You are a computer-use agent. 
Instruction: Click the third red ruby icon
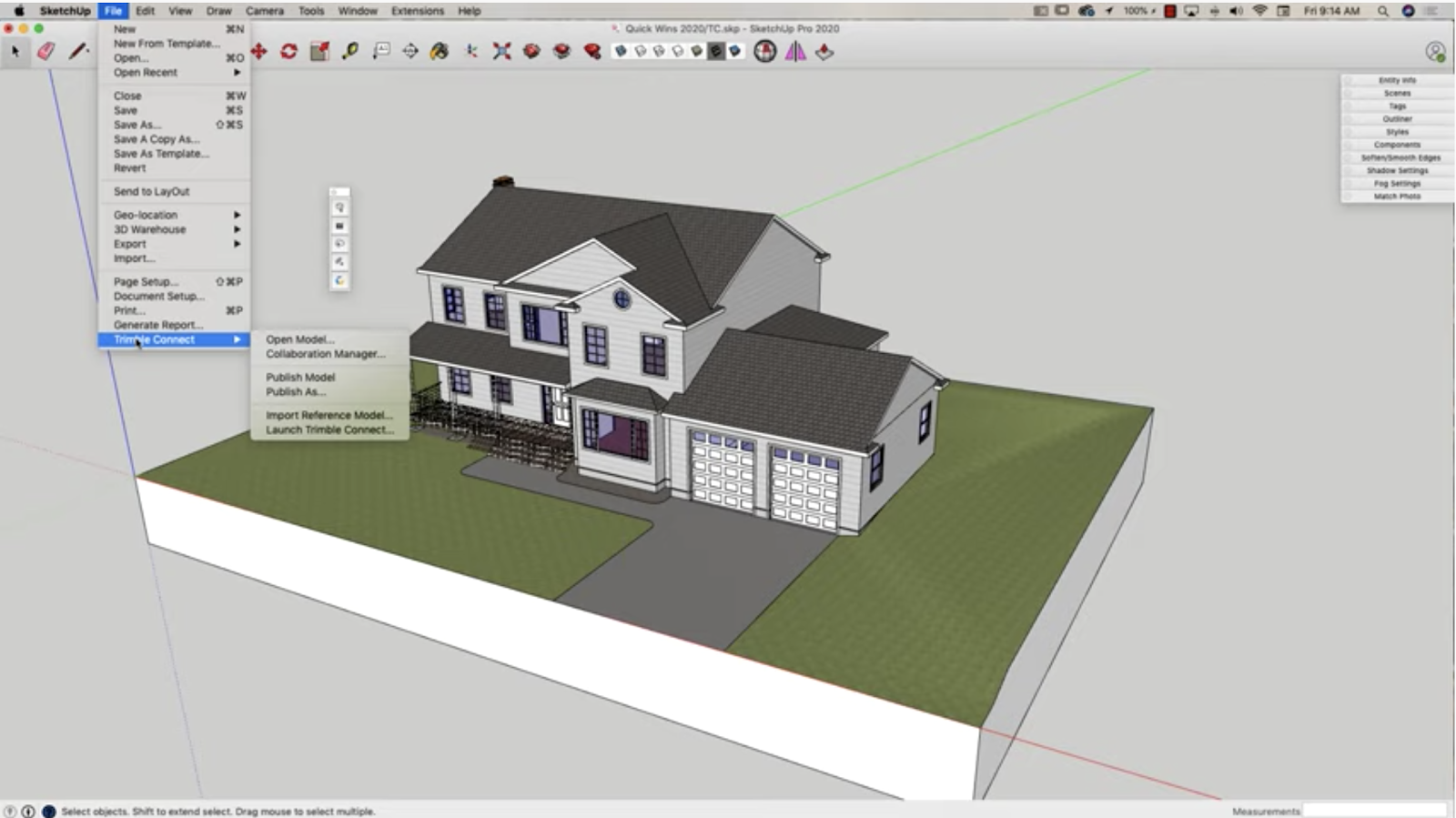pos(592,52)
